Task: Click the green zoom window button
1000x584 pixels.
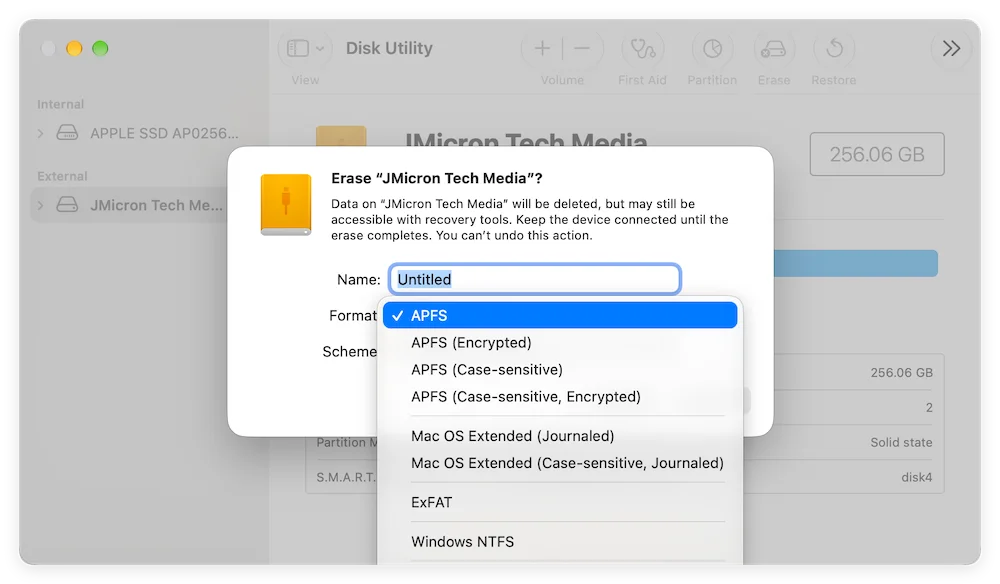Action: [x=100, y=48]
